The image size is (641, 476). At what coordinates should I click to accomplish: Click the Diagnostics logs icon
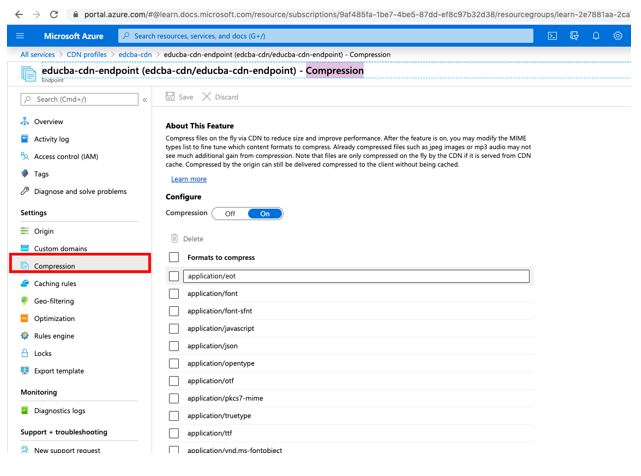click(25, 410)
